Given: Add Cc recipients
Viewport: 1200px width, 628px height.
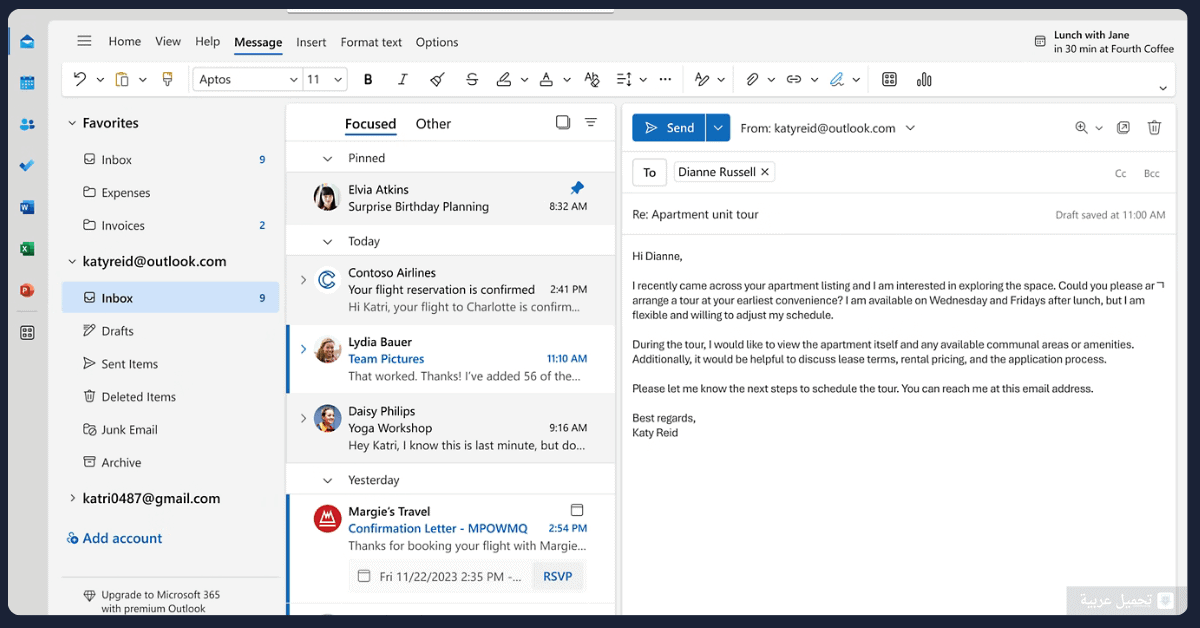Looking at the screenshot, I should click(1121, 173).
